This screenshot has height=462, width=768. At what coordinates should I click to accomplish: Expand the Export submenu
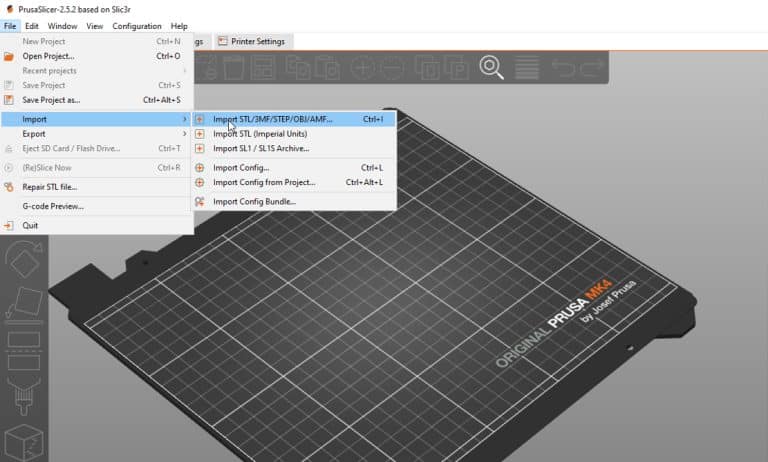pos(96,134)
